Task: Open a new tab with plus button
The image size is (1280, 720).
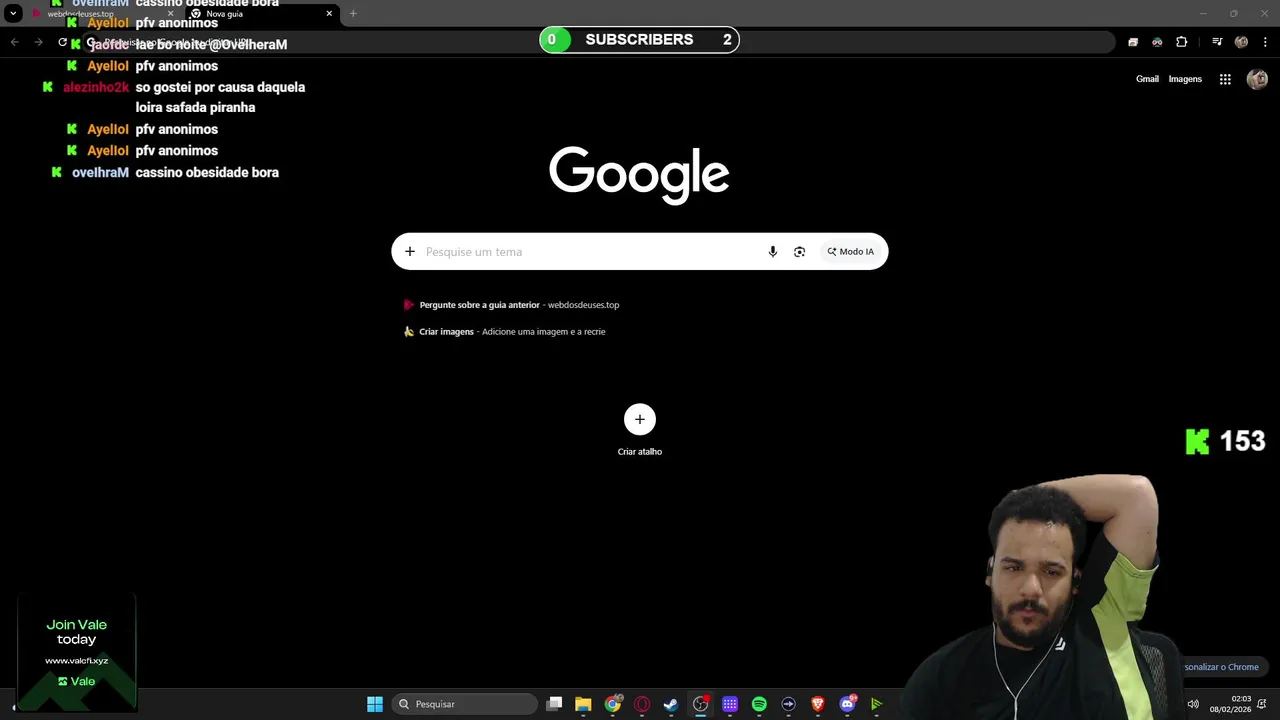Action: click(353, 14)
